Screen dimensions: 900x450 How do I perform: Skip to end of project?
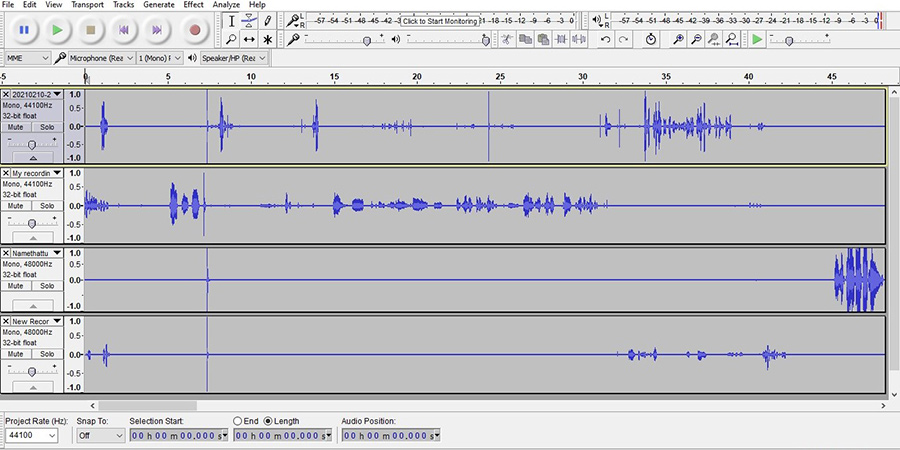157,30
